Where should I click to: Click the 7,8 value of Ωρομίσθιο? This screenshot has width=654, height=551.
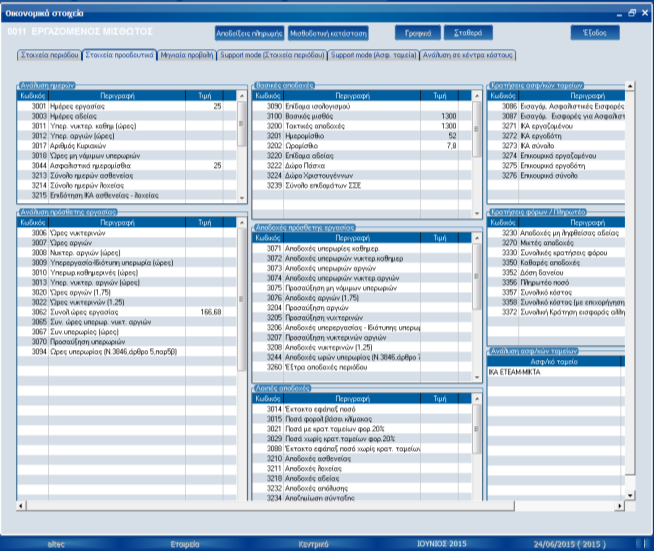[451, 146]
